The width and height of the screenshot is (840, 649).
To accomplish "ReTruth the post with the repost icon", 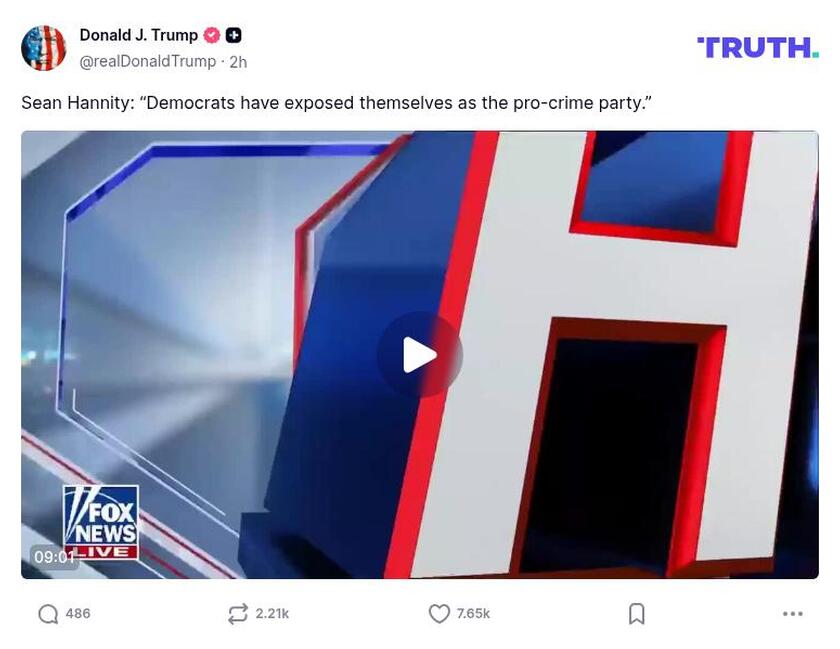I will [238, 614].
